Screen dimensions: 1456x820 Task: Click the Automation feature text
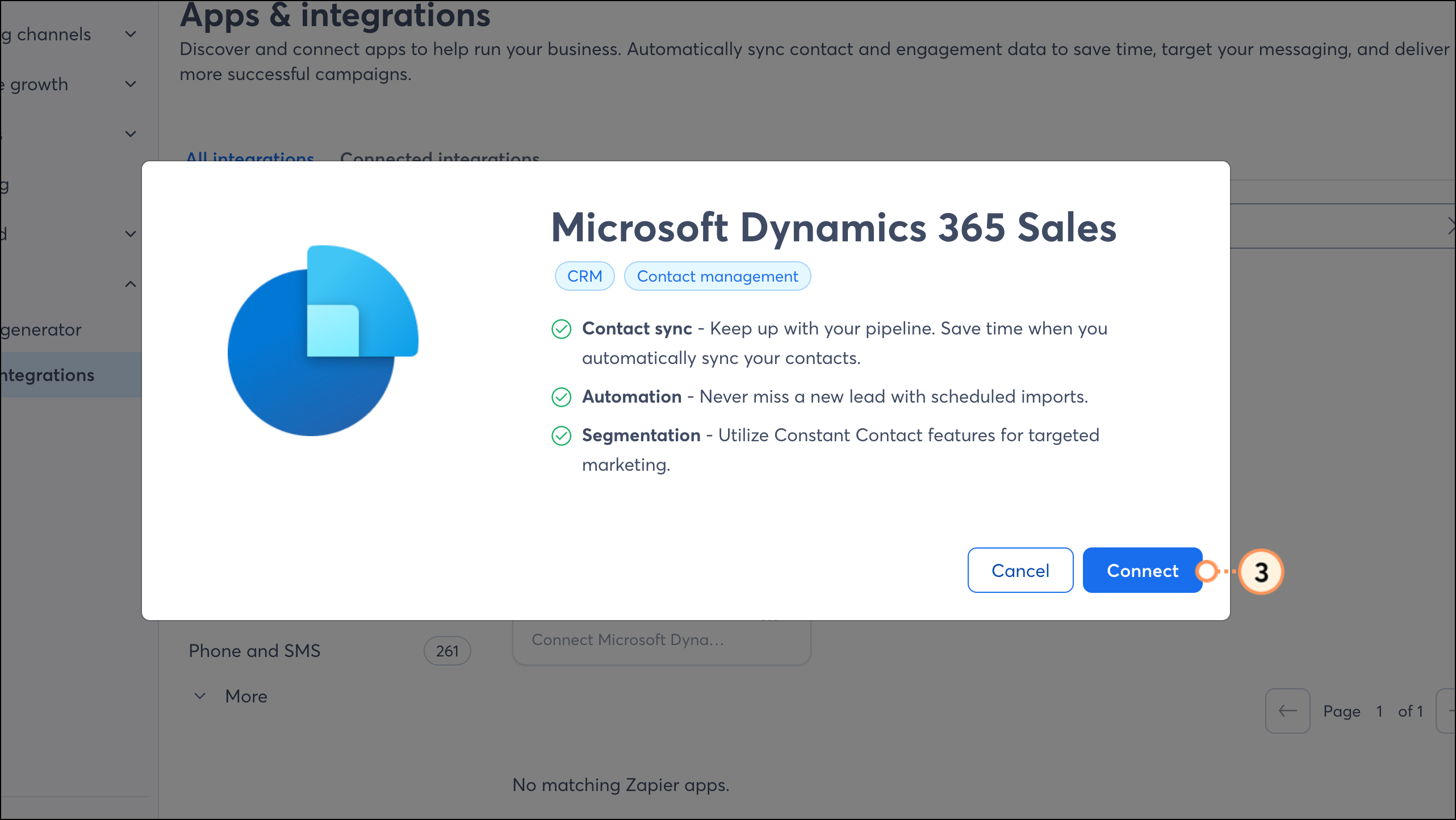click(835, 396)
